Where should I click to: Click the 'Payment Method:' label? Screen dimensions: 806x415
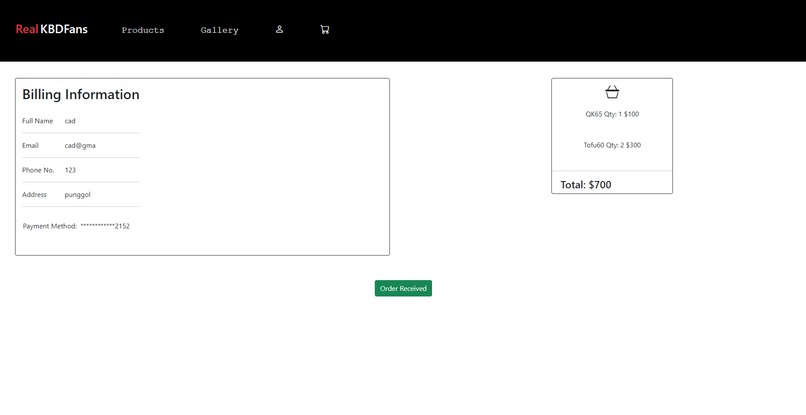tap(50, 226)
